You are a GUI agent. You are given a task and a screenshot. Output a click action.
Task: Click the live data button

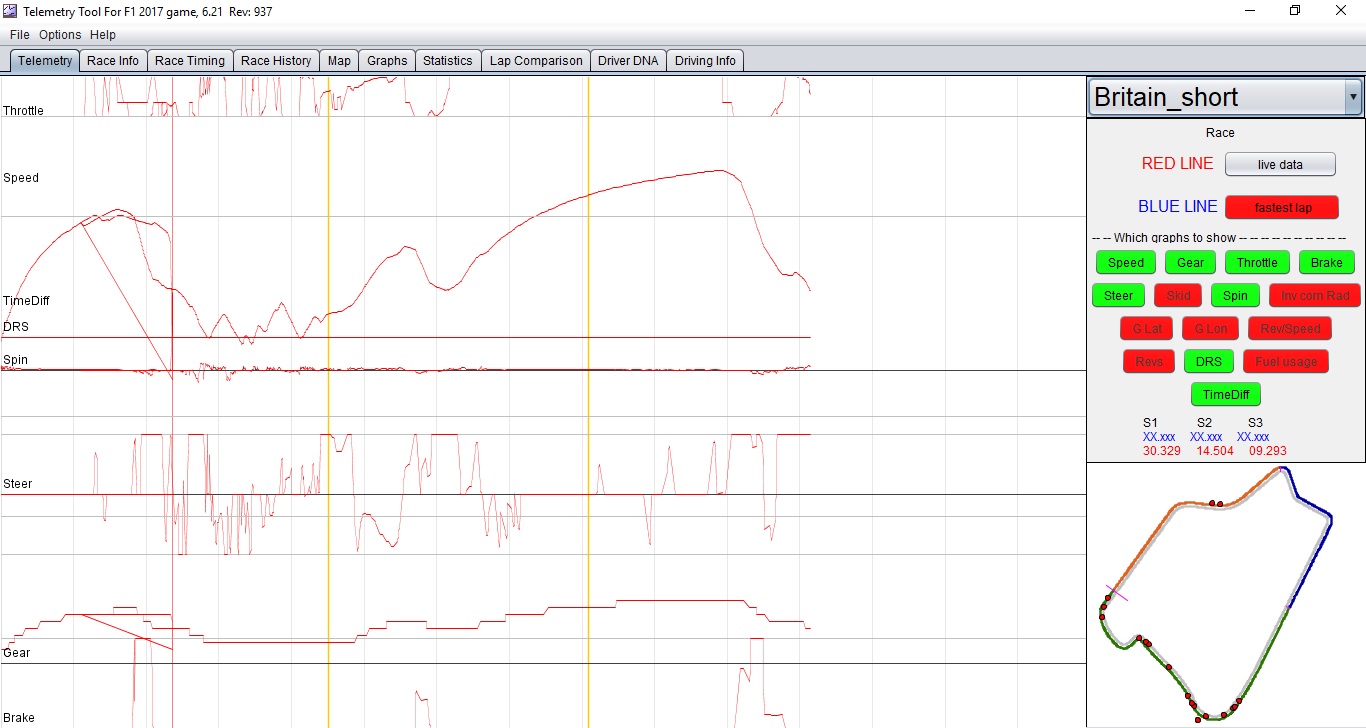tap(1279, 165)
